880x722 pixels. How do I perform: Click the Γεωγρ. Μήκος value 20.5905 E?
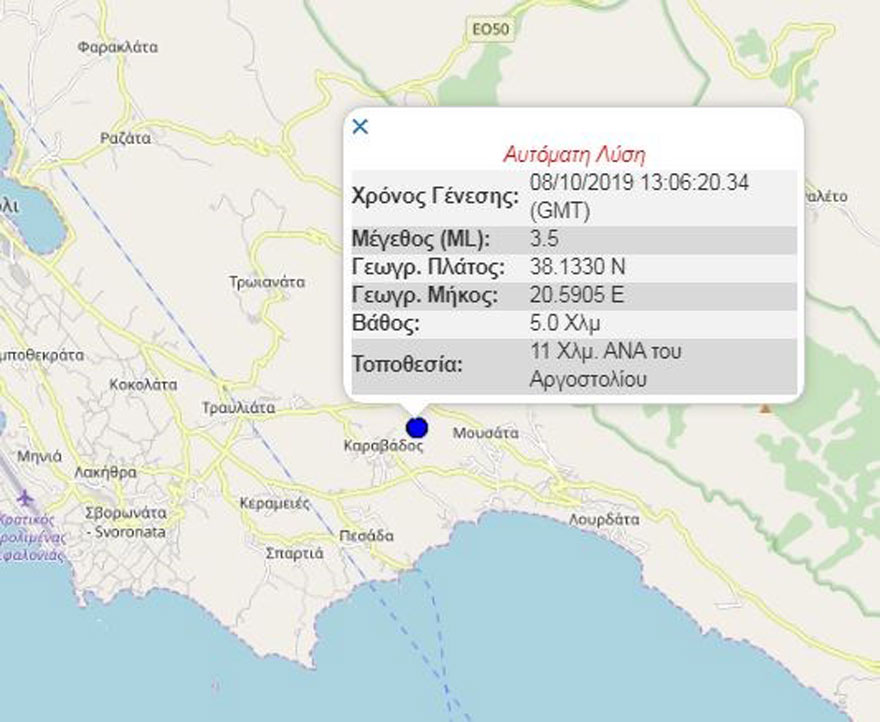coord(576,296)
